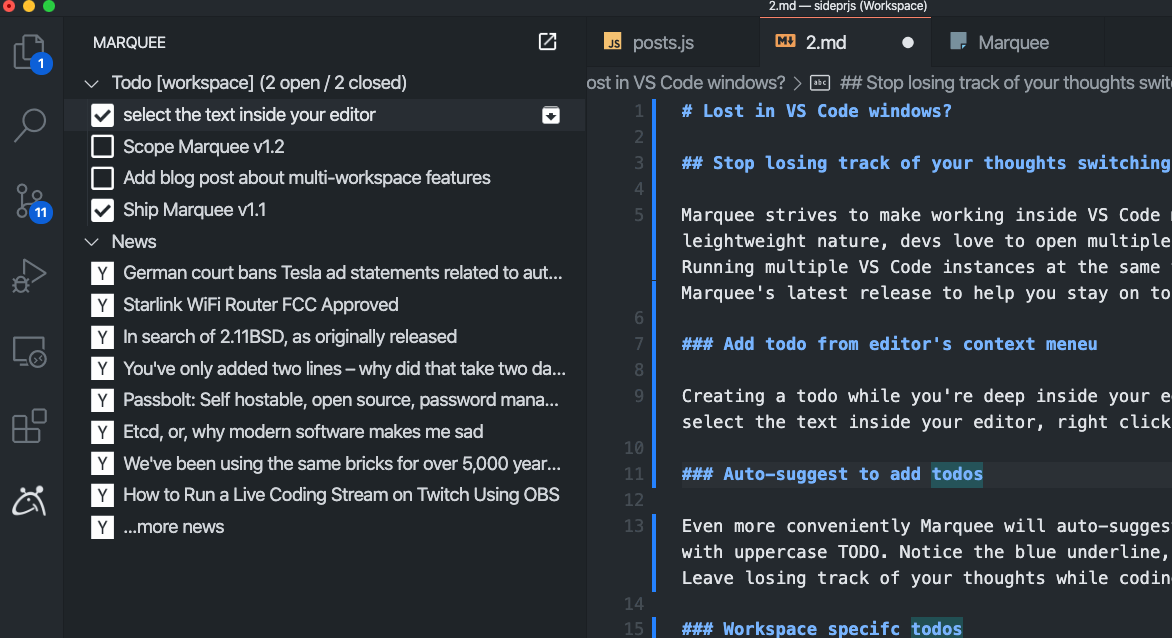The height and width of the screenshot is (638, 1172).
Task: Click the breadcrumb separator chevron
Action: tap(798, 83)
